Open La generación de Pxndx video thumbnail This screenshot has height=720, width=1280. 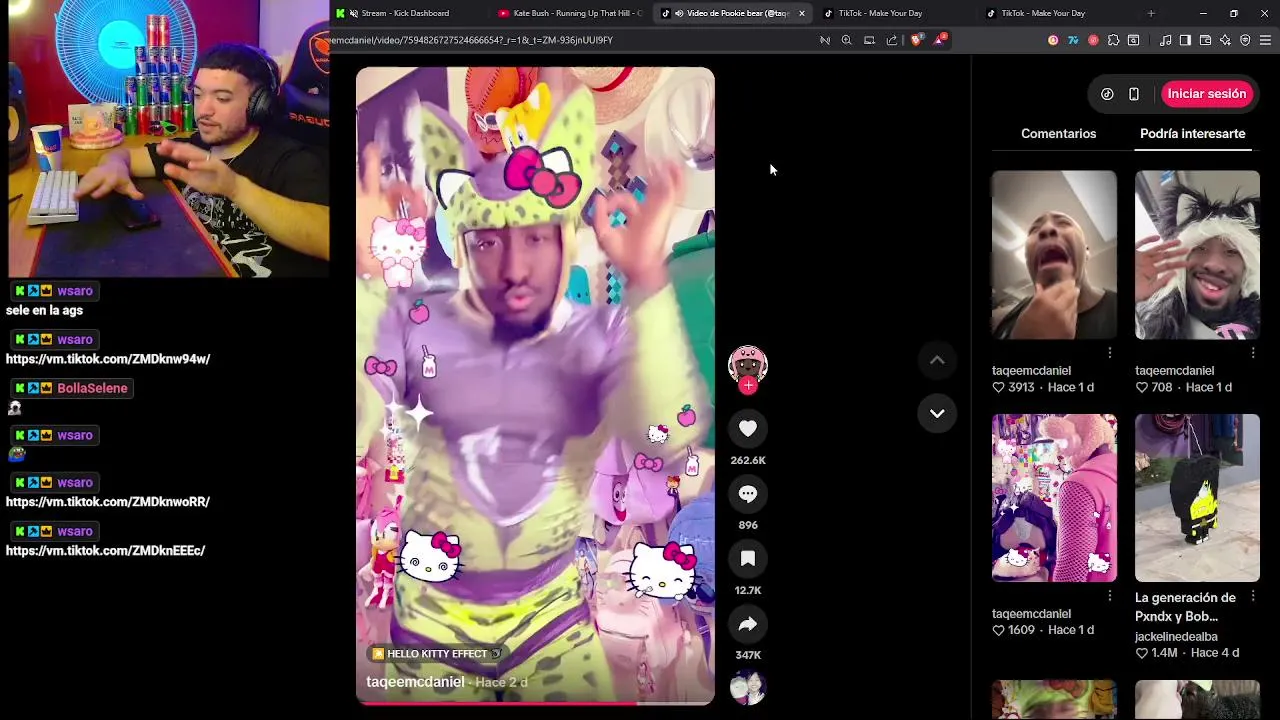[1197, 498]
